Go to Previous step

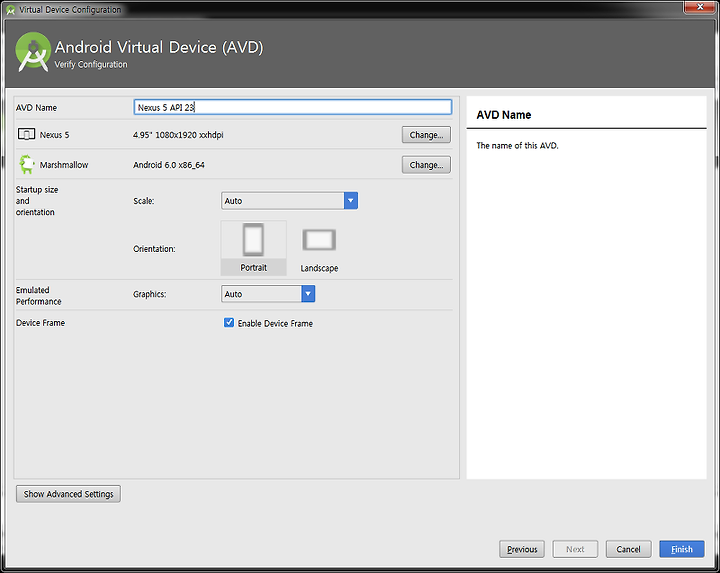(522, 549)
